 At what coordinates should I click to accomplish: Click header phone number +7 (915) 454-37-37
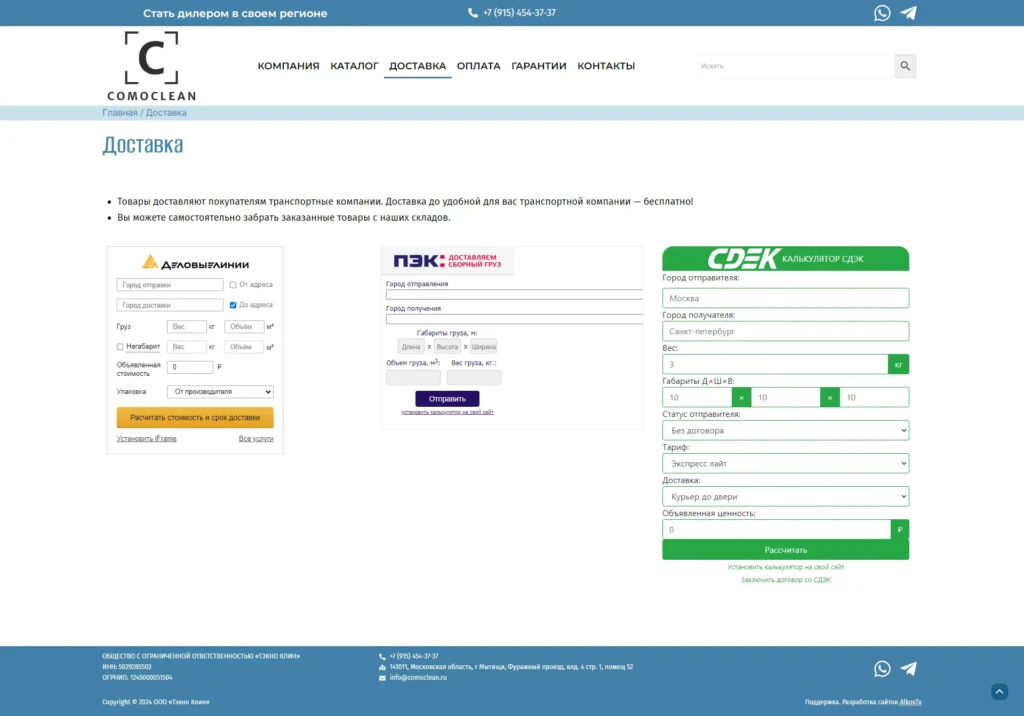[x=519, y=13]
